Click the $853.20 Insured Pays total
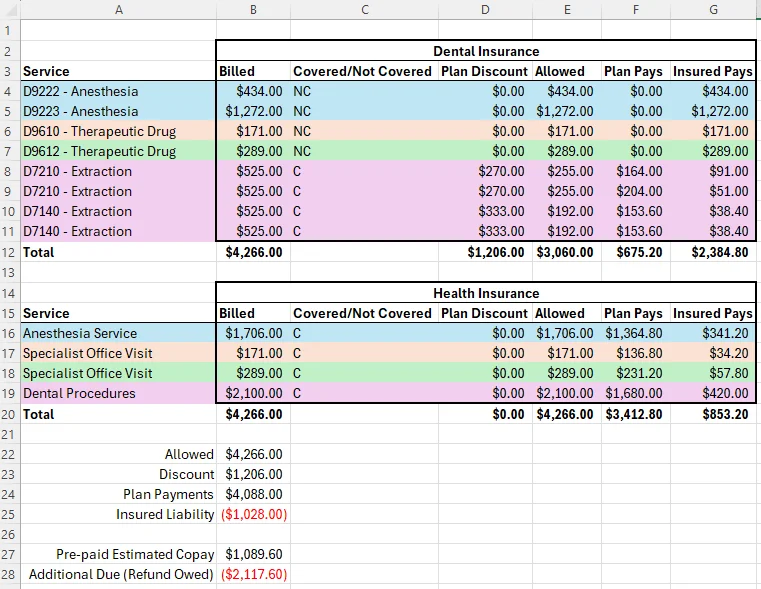 pyautogui.click(x=713, y=414)
